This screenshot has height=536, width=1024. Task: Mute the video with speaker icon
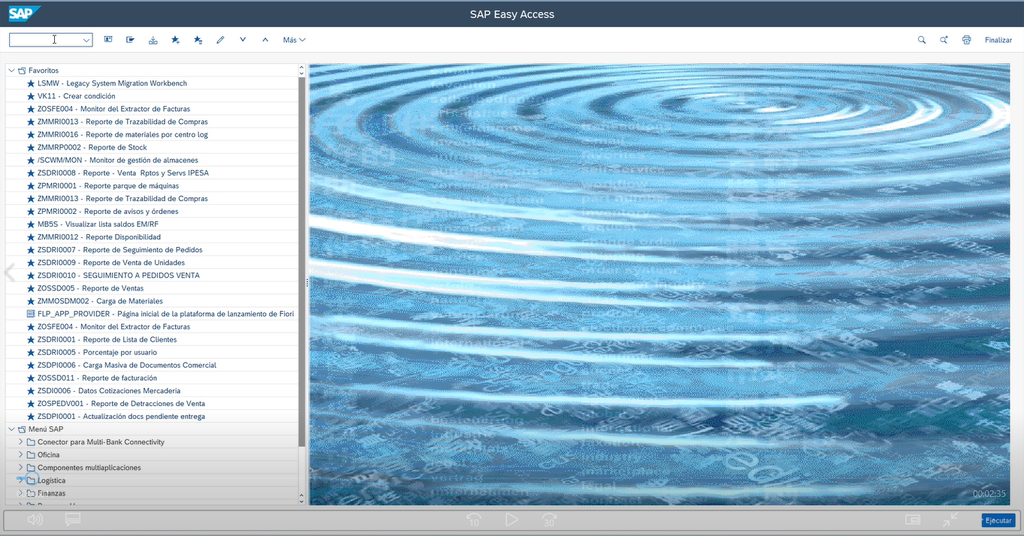click(x=35, y=520)
